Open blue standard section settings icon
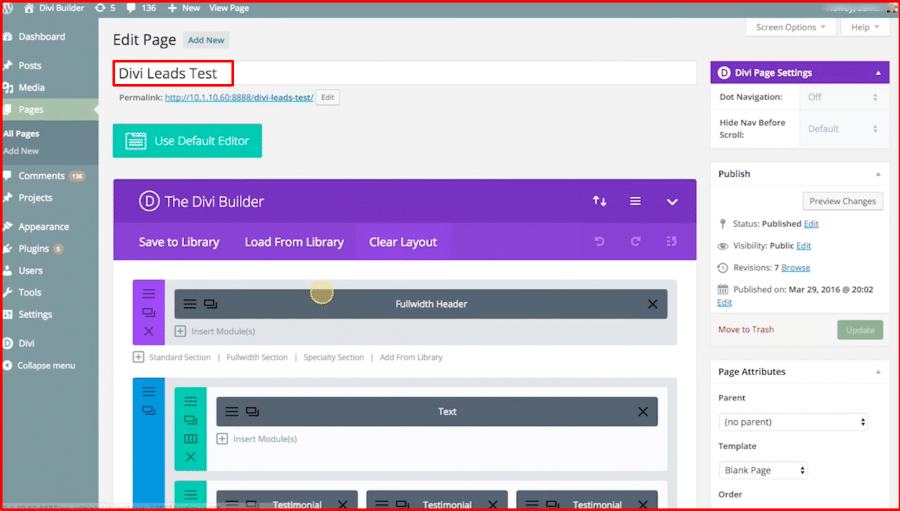The width and height of the screenshot is (900, 511). (149, 392)
